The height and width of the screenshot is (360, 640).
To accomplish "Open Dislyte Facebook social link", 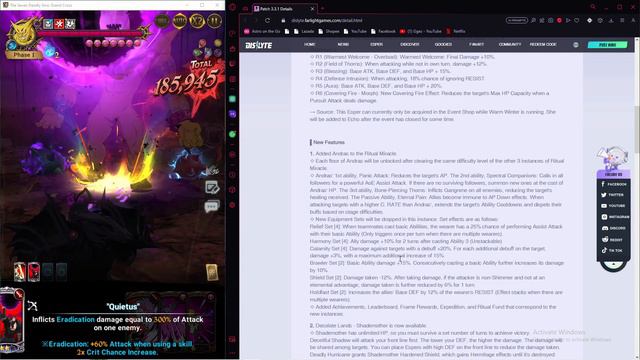I will pos(613,184).
